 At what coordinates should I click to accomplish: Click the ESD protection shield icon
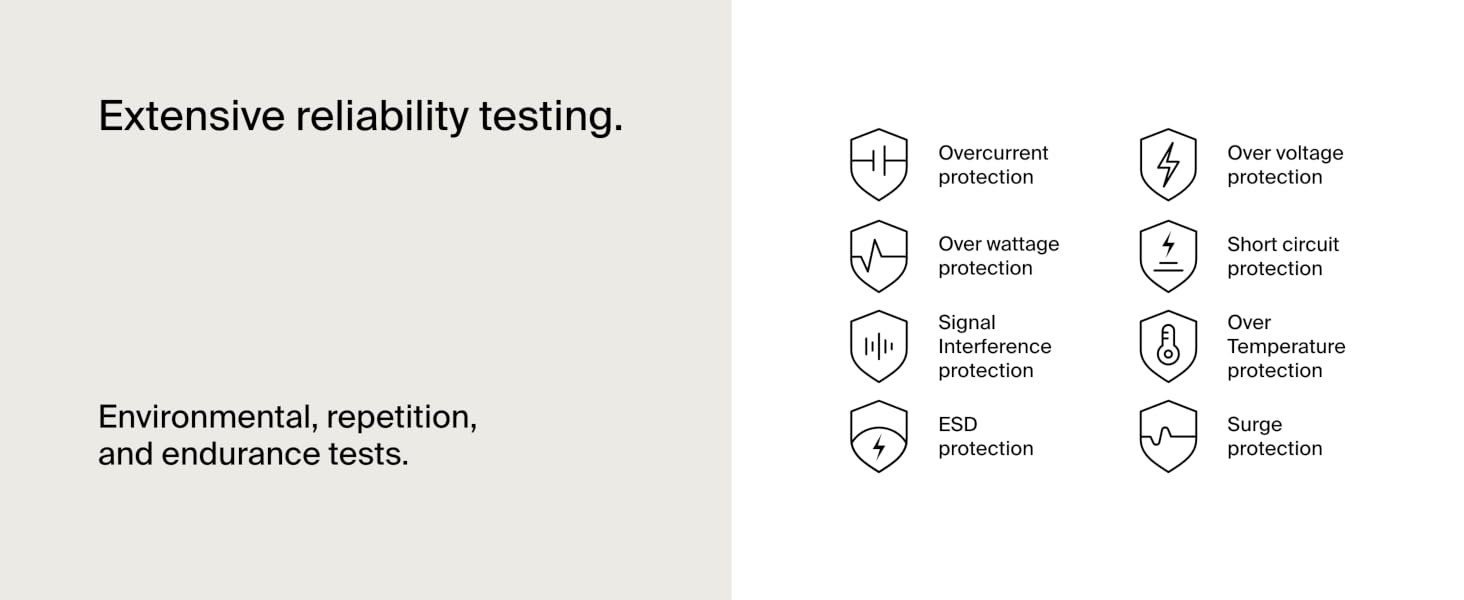coord(879,436)
